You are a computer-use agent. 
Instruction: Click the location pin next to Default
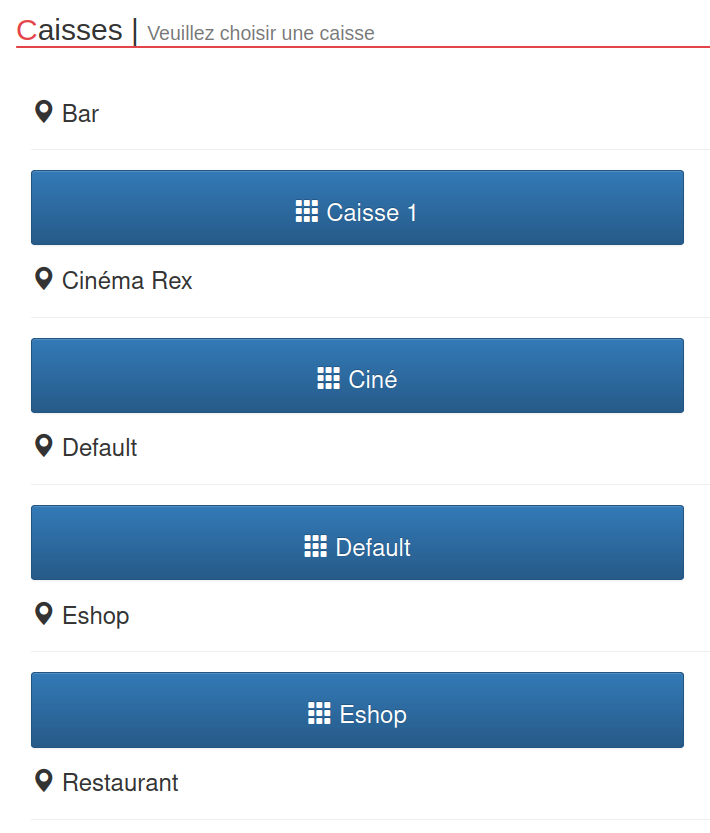(43, 446)
